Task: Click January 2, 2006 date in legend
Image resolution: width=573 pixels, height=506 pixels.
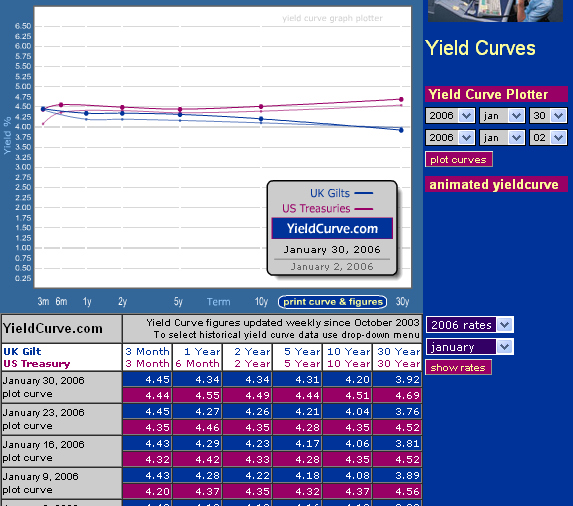Action: (332, 267)
